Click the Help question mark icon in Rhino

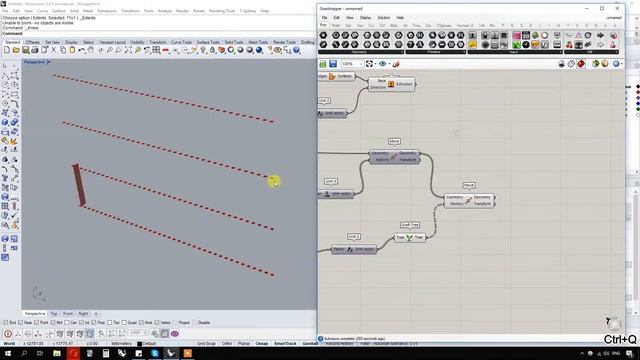tap(297, 50)
